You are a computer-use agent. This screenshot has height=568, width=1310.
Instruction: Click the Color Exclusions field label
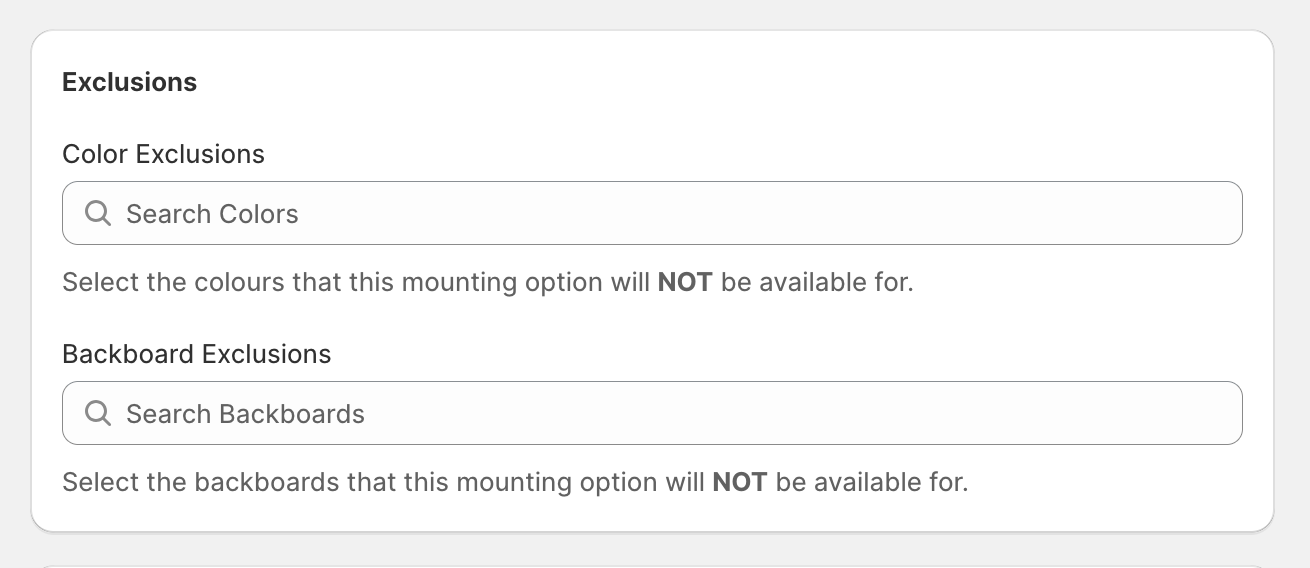pyautogui.click(x=163, y=154)
